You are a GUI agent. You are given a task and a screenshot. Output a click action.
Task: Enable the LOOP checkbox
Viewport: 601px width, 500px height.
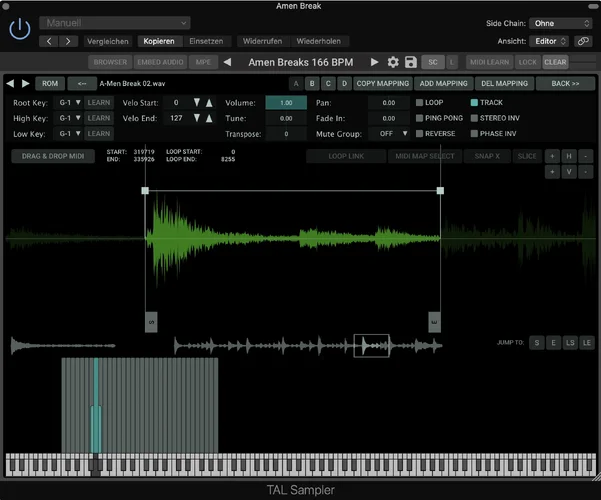(420, 102)
